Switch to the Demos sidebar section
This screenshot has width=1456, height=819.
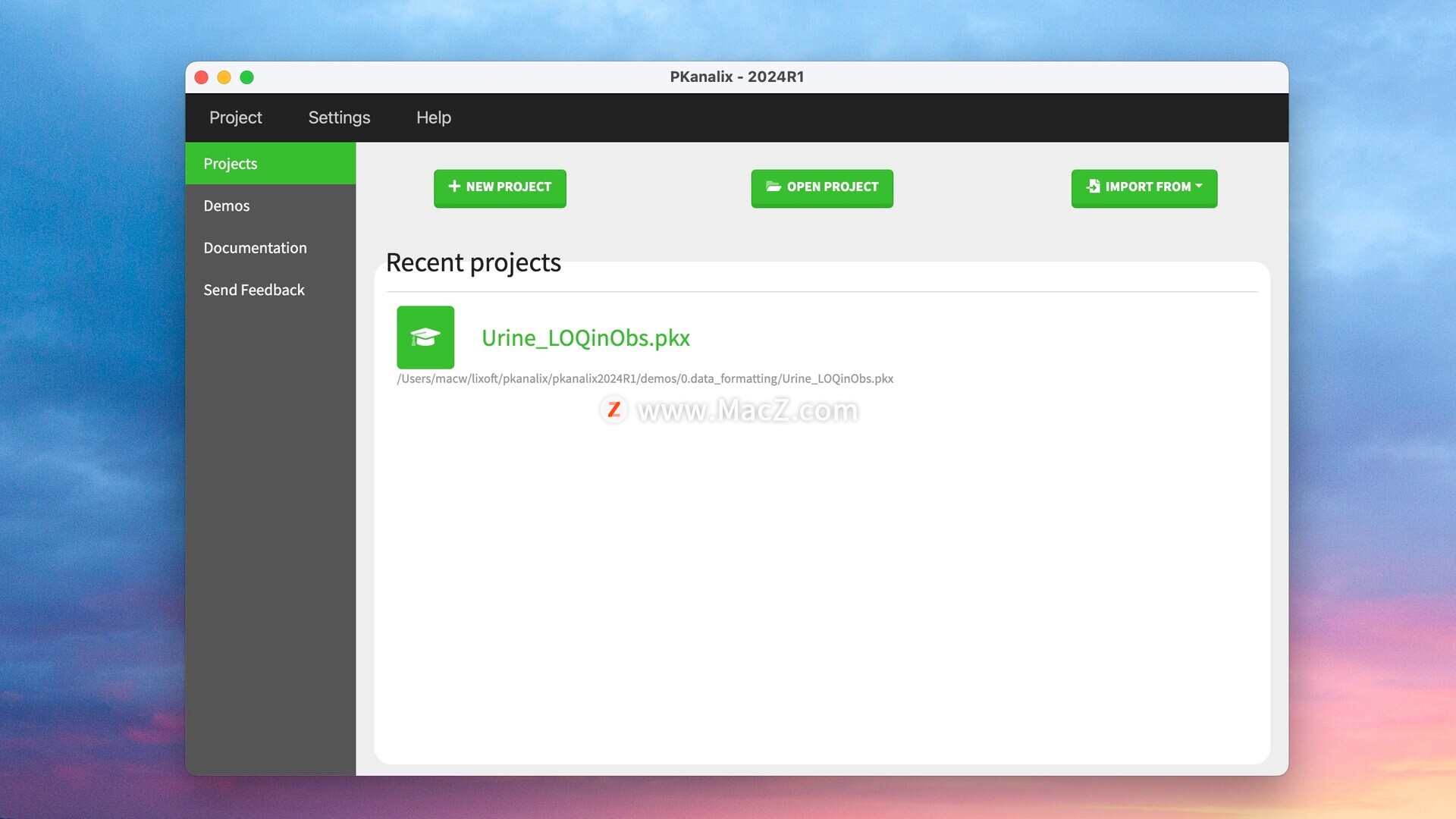227,206
